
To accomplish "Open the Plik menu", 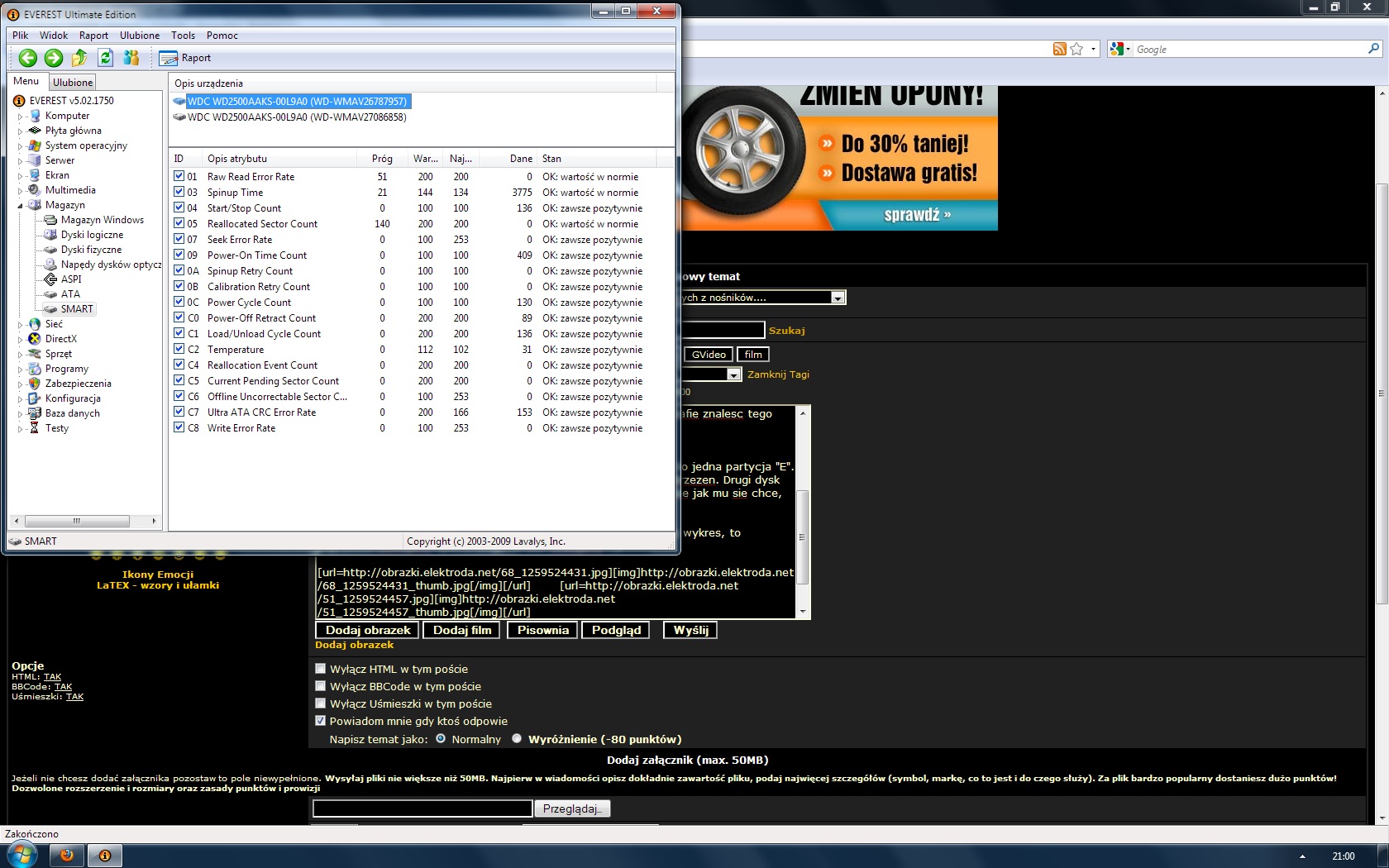I will pos(21,36).
